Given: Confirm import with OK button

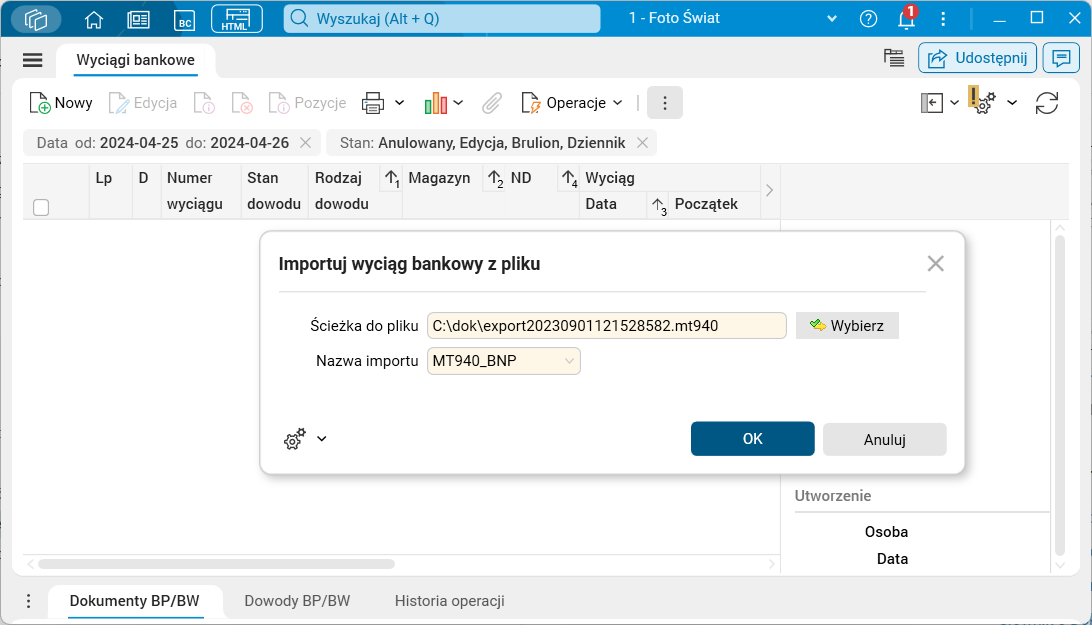Looking at the screenshot, I should point(752,439).
